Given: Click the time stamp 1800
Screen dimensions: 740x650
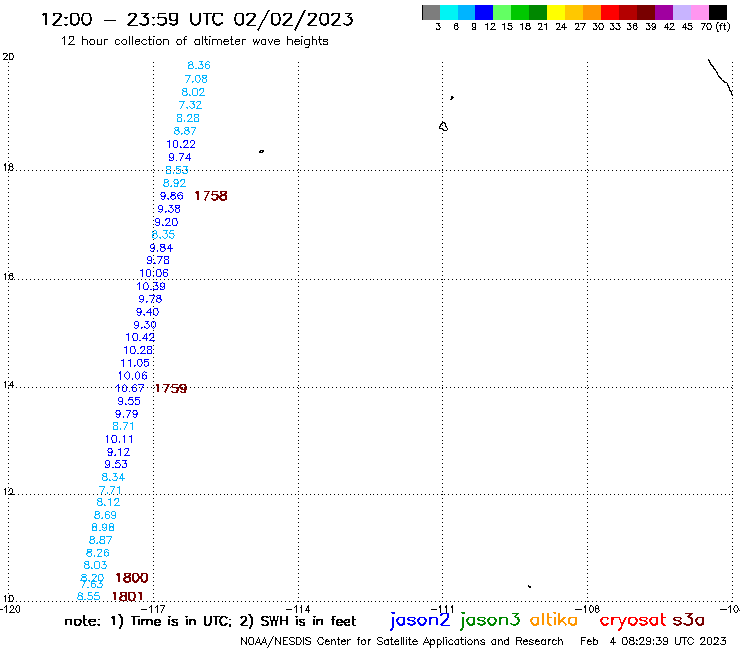Looking at the screenshot, I should click(x=132, y=578).
